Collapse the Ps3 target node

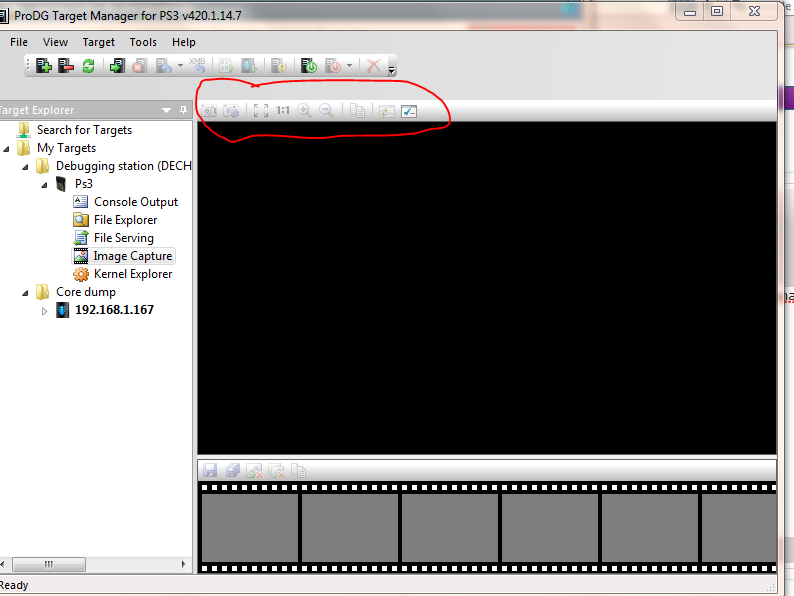point(45,185)
